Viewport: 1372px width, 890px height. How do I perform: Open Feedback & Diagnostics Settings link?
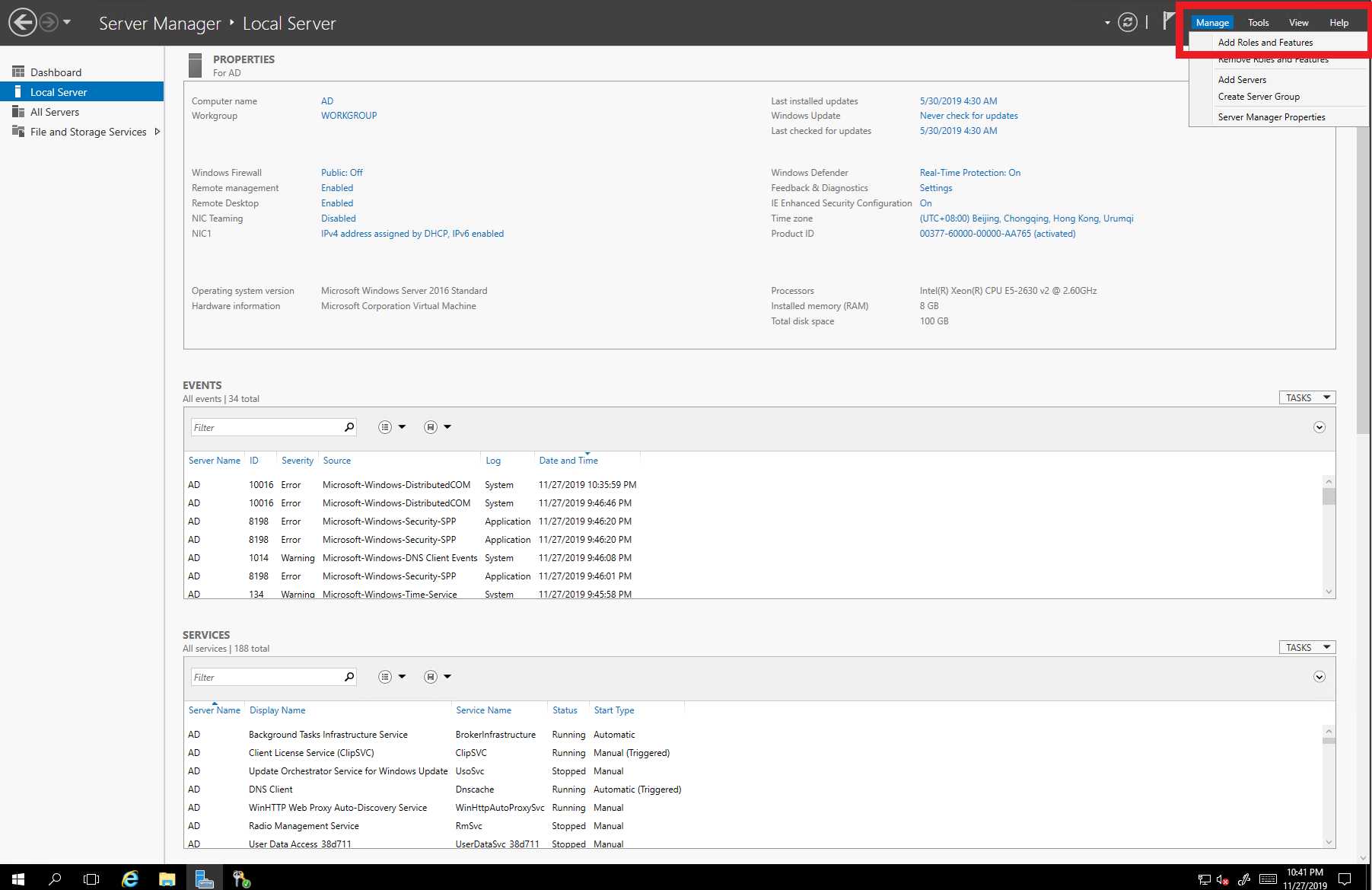(935, 188)
